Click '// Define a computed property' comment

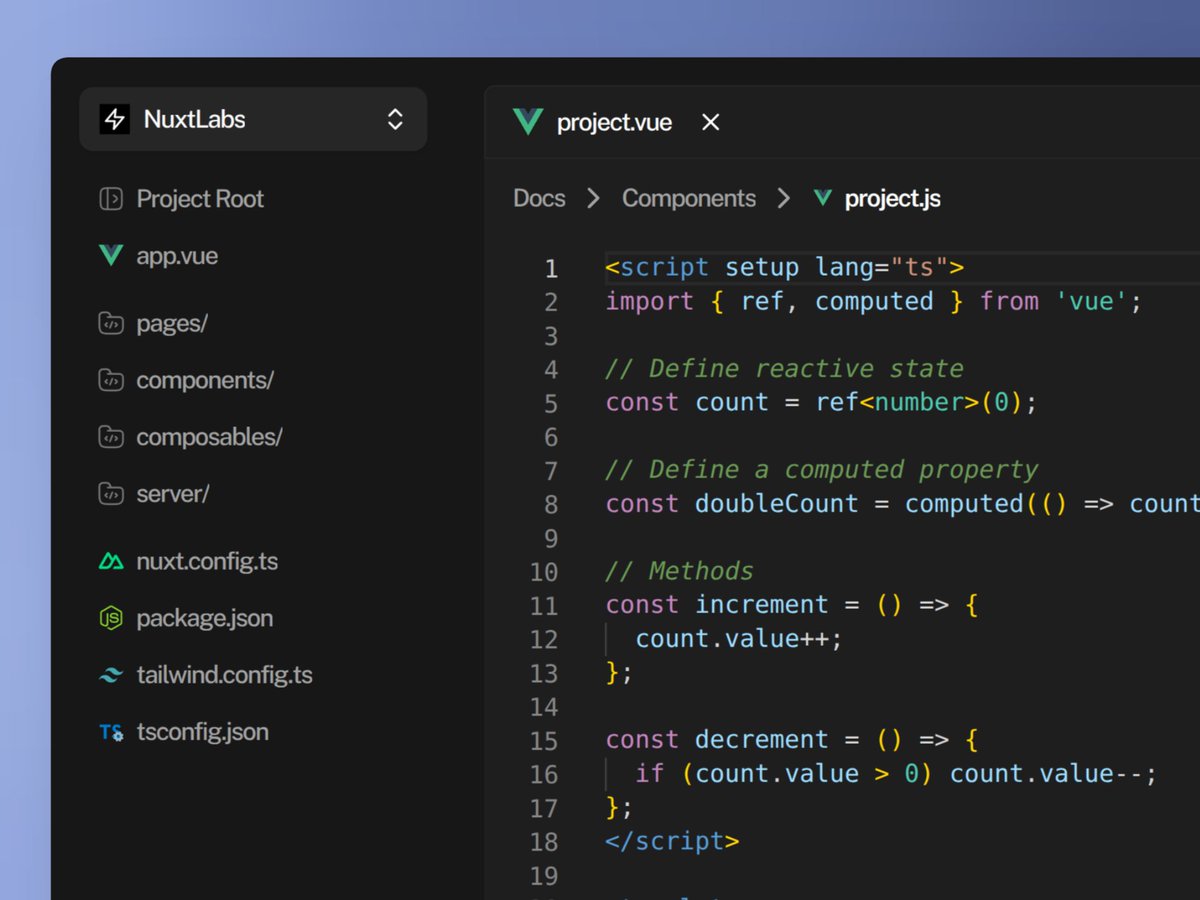tap(822, 469)
